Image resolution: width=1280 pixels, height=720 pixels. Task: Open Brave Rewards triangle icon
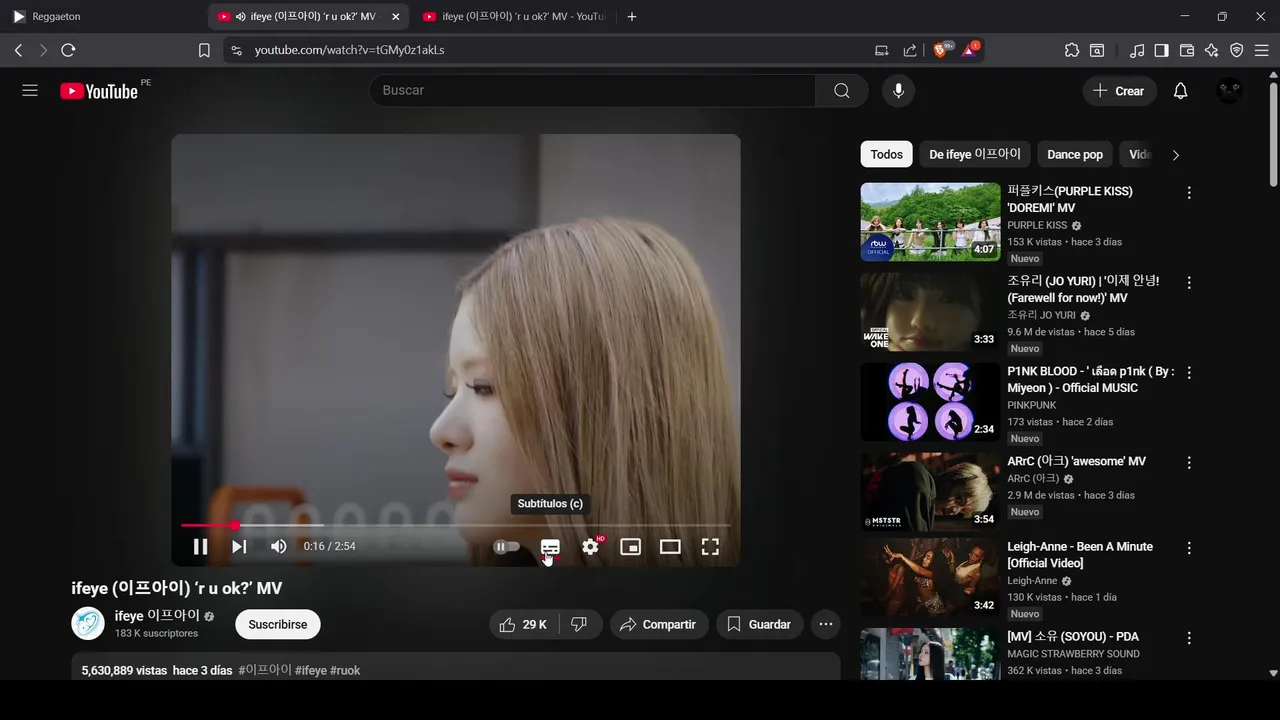point(970,50)
